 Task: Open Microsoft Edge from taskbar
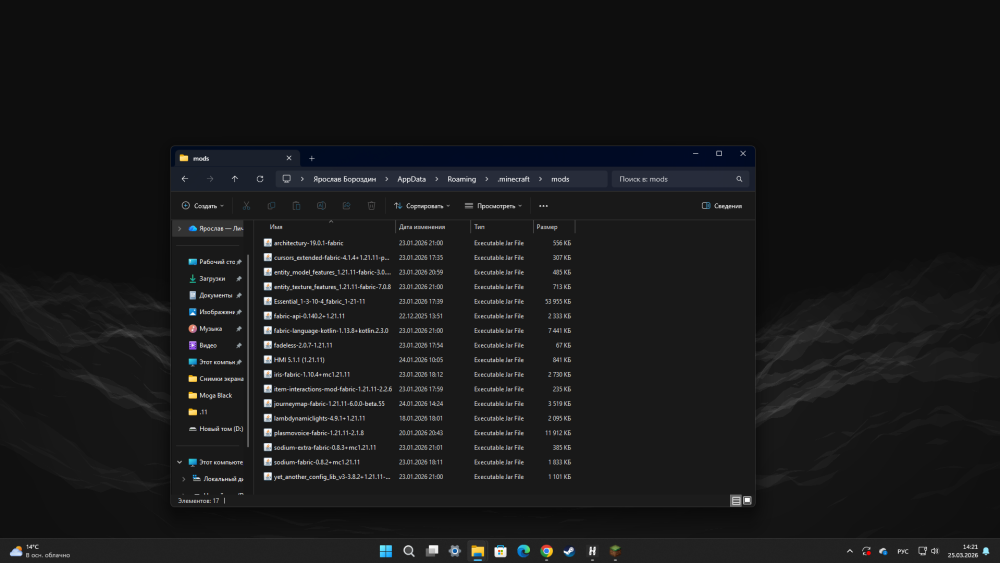coord(524,551)
